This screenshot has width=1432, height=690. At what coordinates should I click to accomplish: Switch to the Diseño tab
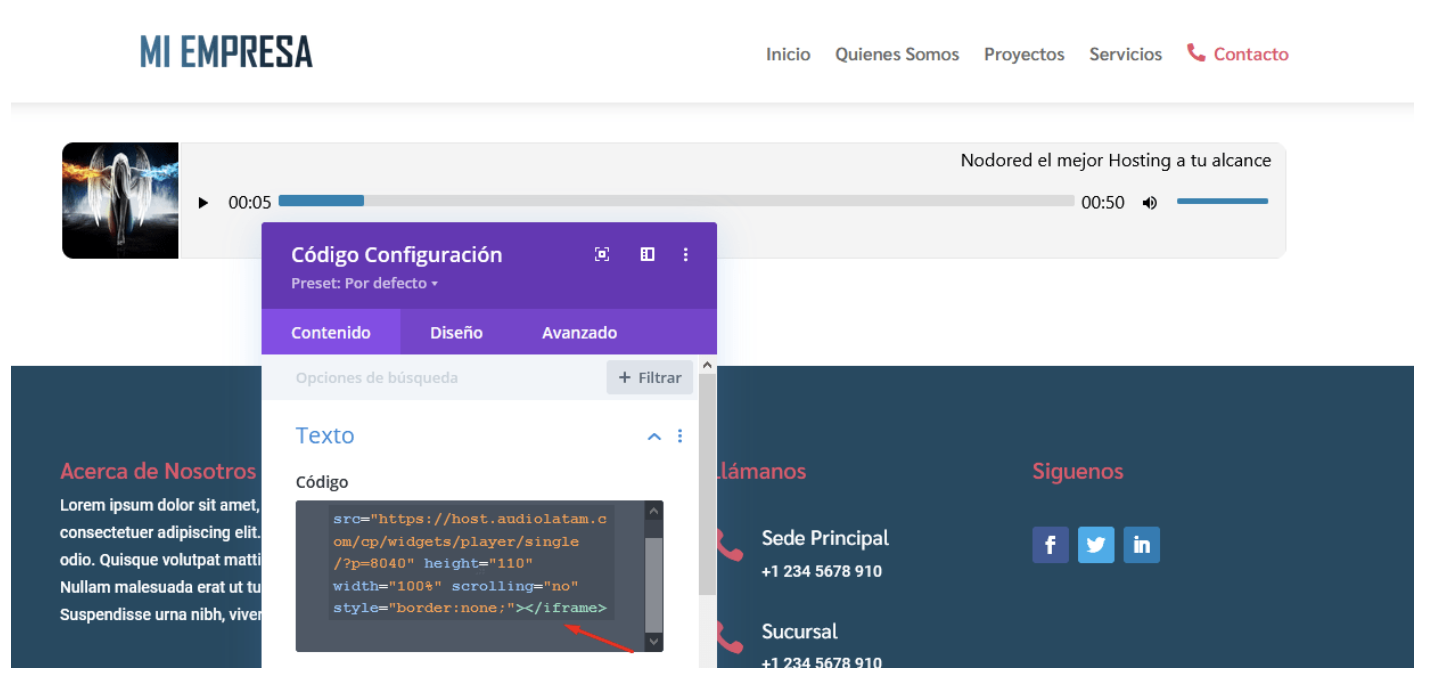[456, 333]
